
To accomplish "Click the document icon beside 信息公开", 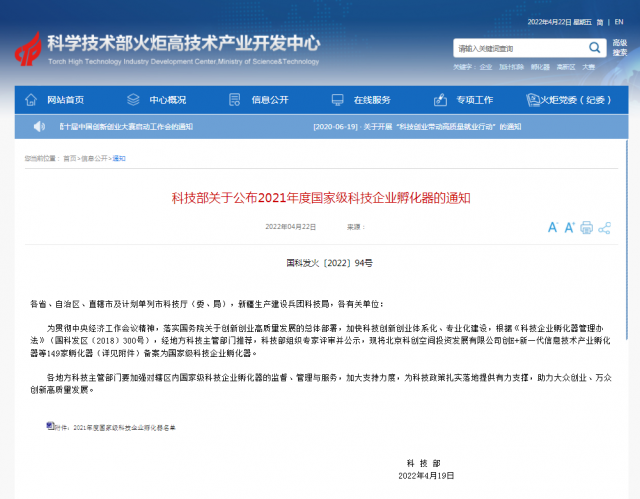I will (x=235, y=100).
